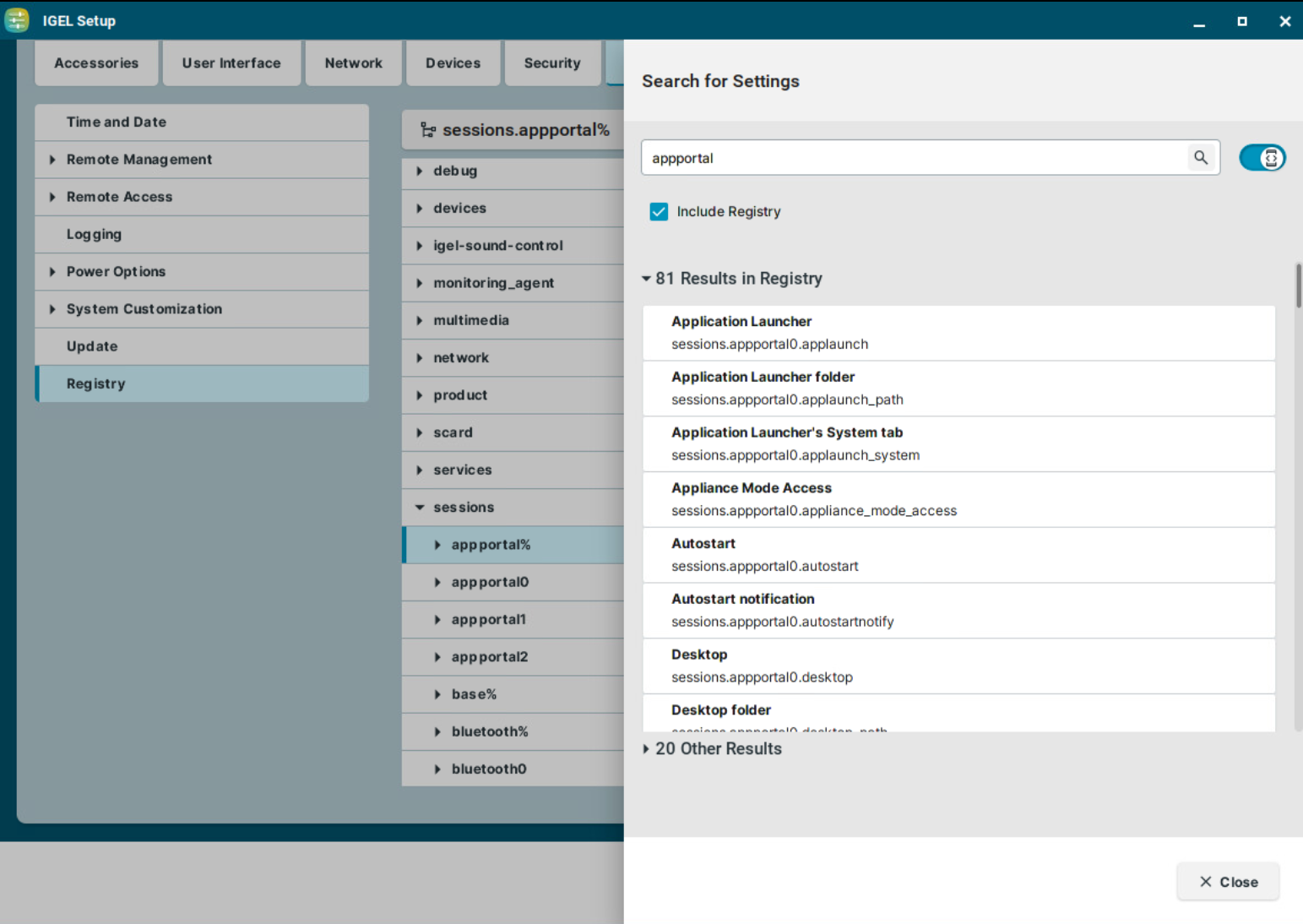Open the Network tab
The width and height of the screenshot is (1303, 924).
tap(353, 63)
